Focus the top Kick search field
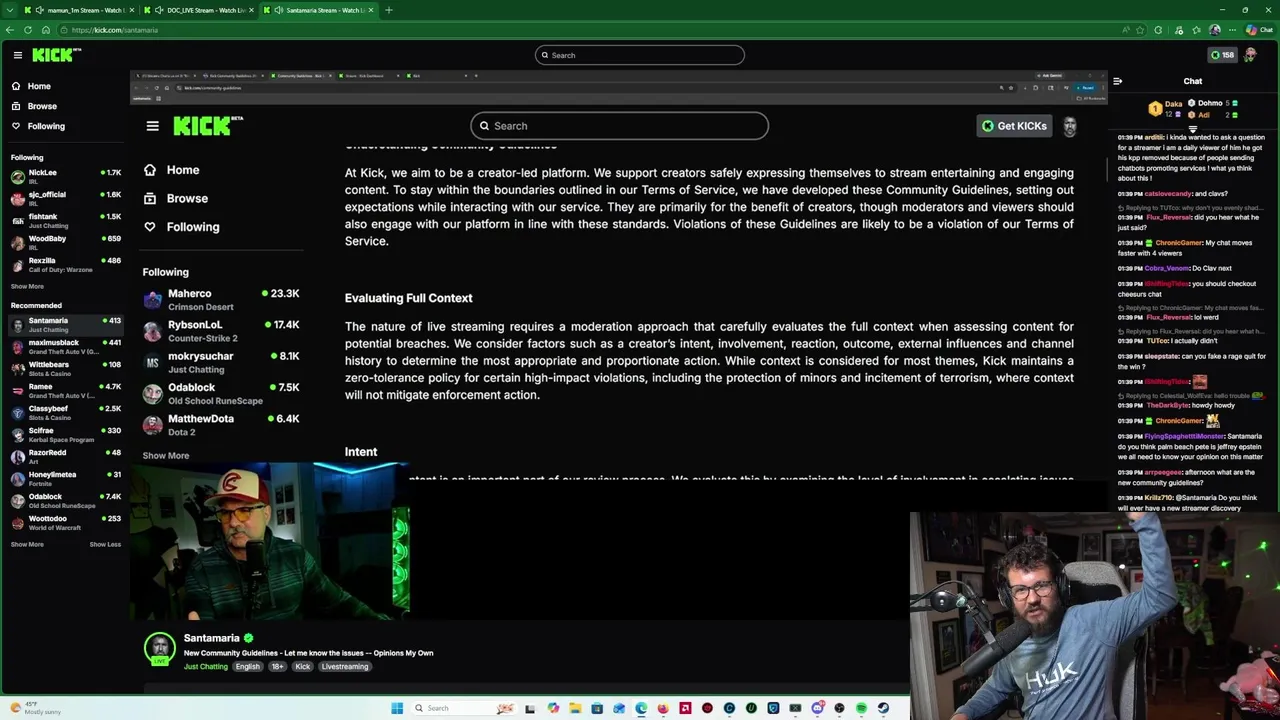Screen dimensions: 1280x720 click(x=640, y=55)
